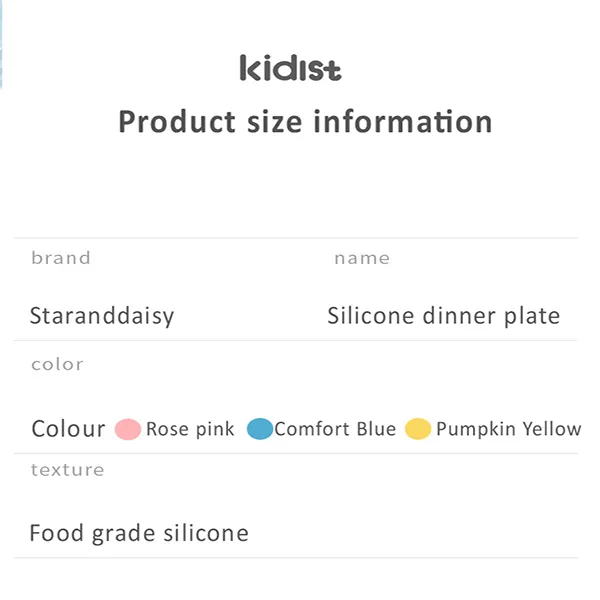The height and width of the screenshot is (600, 600).
Task: Choose the Pumpkin Yellow color dot
Action: click(x=418, y=429)
